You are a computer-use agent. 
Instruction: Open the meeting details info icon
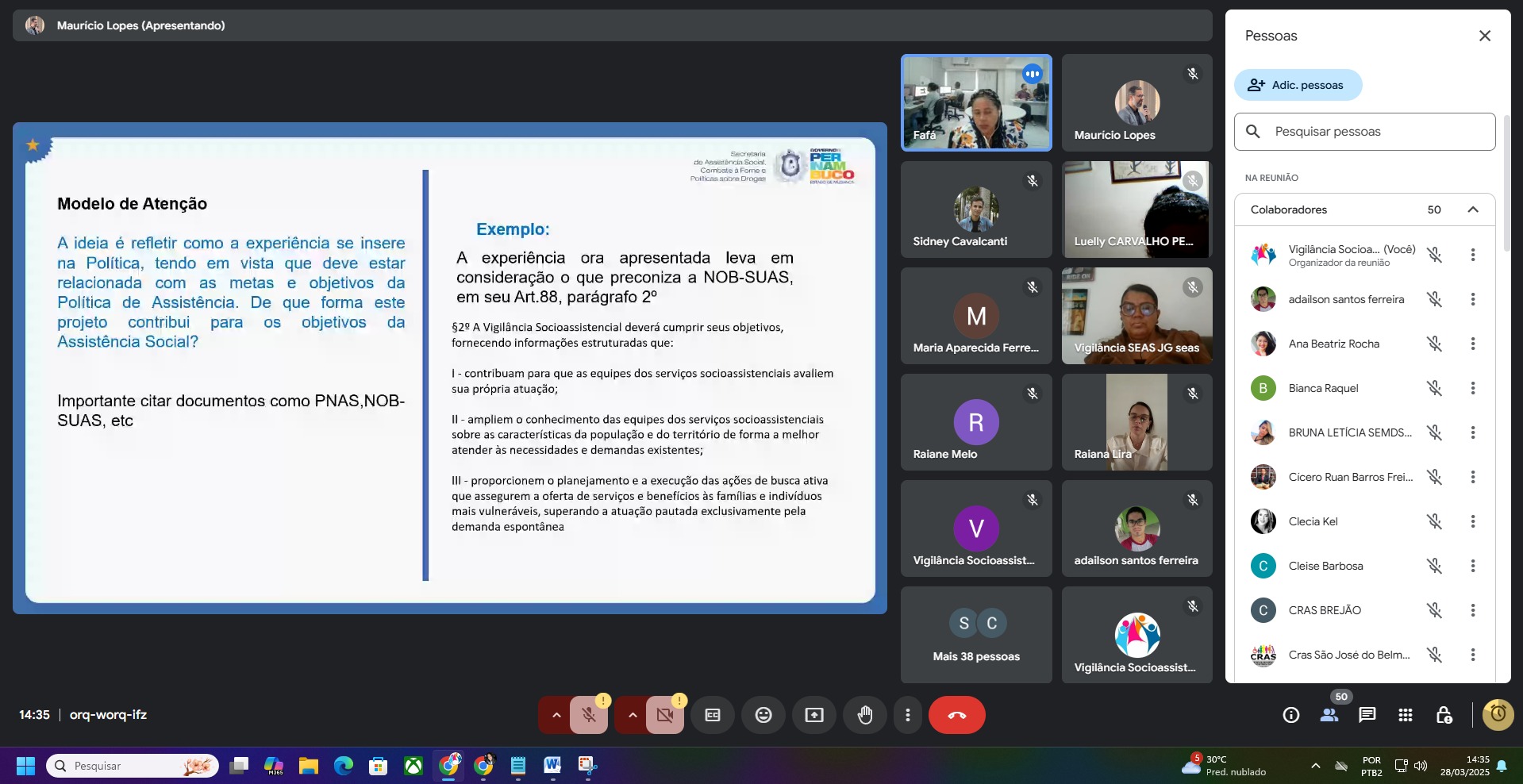1290,715
